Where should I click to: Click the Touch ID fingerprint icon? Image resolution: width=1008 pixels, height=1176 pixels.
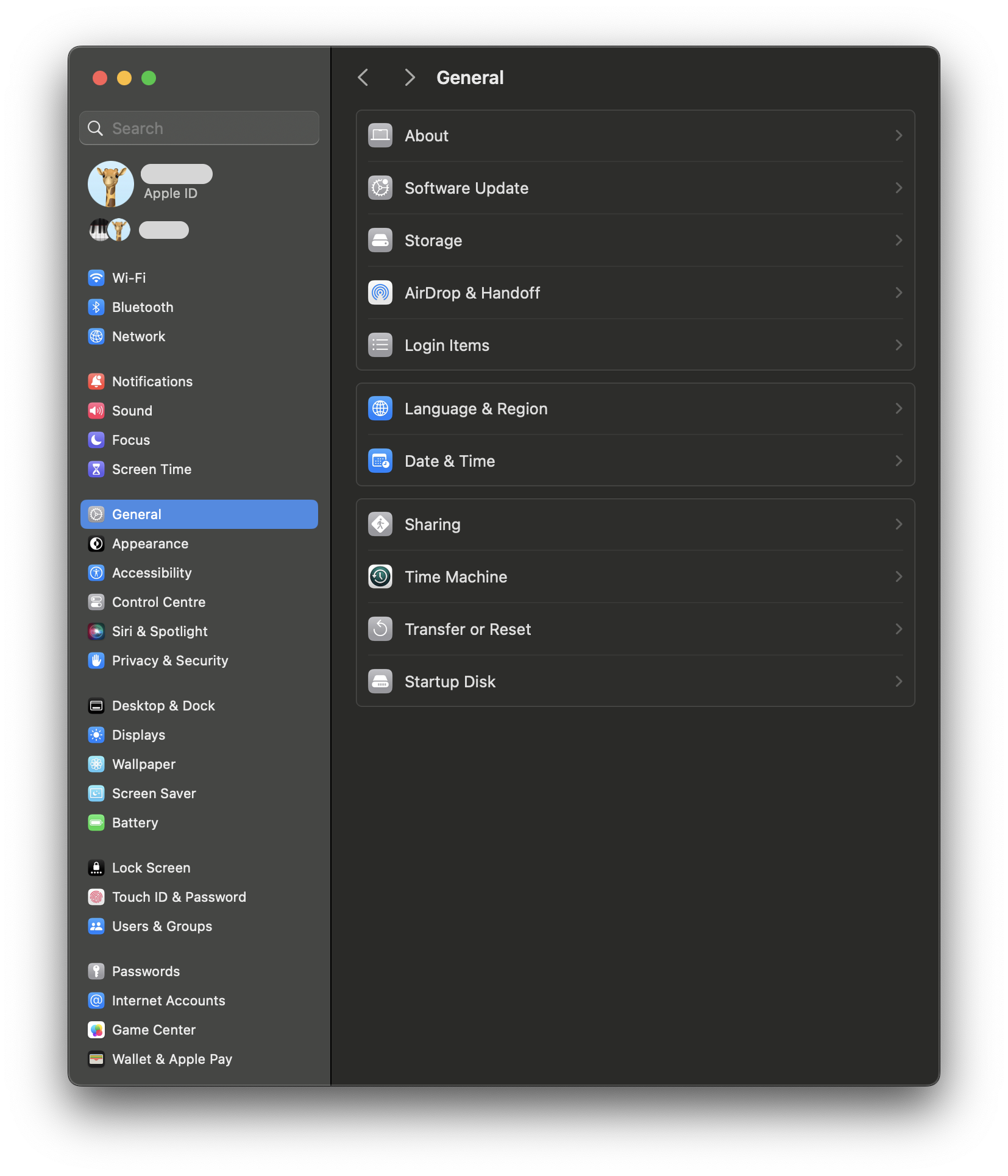(x=96, y=897)
